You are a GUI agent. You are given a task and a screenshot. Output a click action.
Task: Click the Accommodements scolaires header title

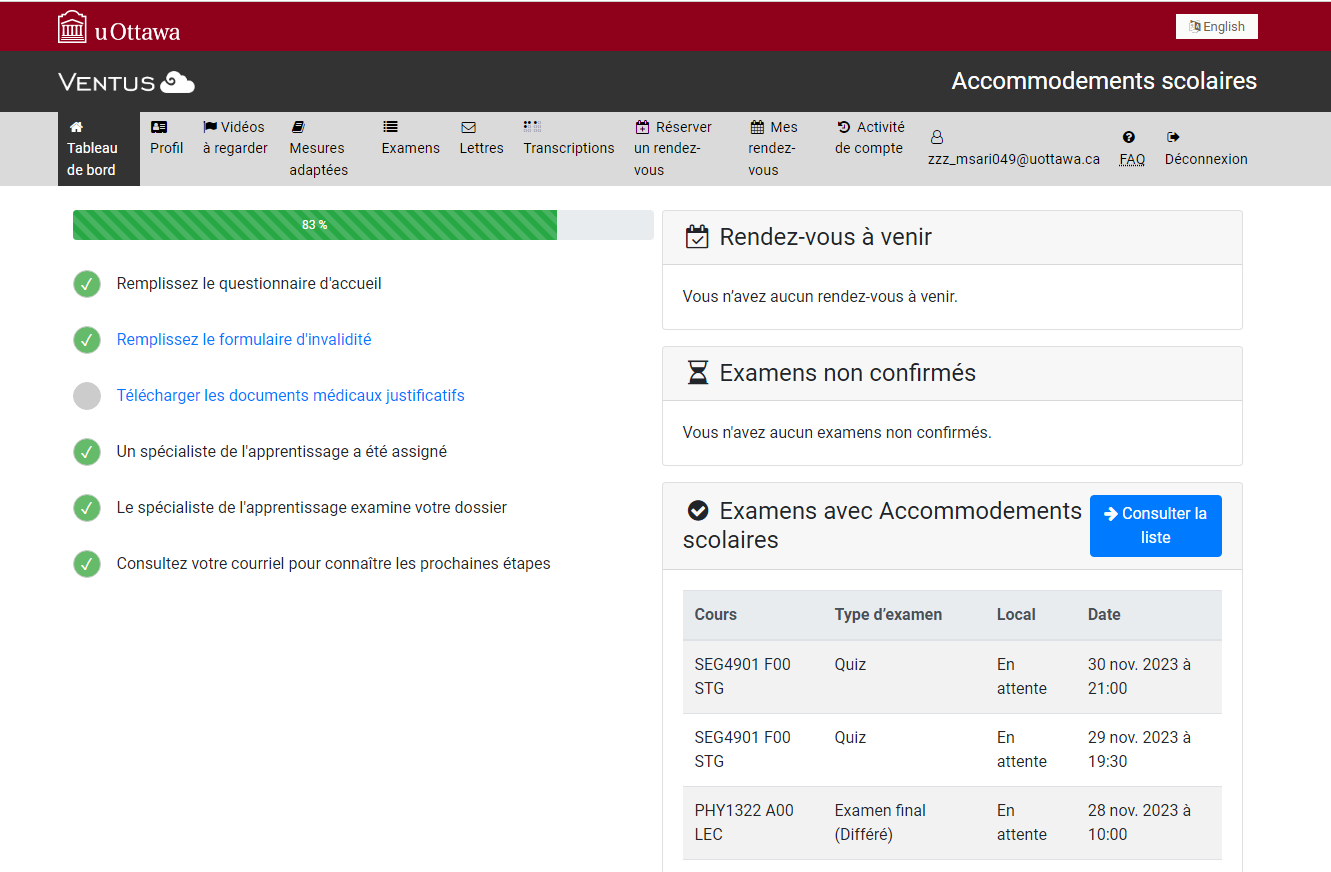point(1104,81)
